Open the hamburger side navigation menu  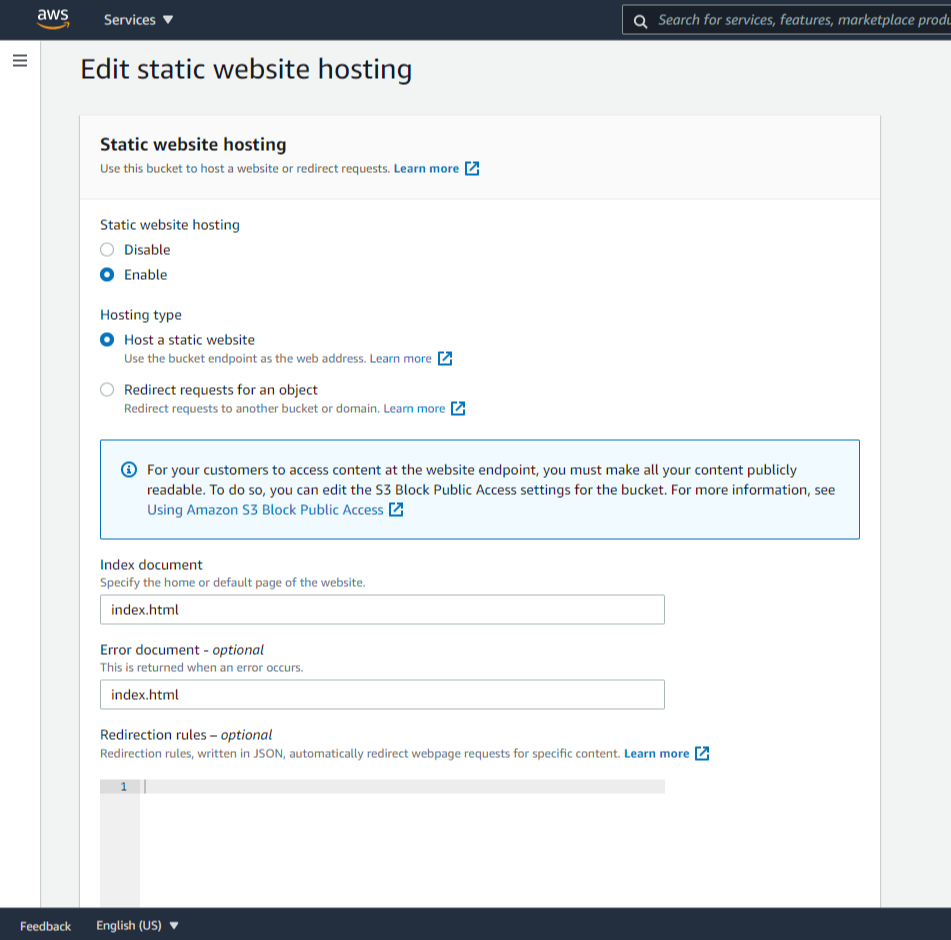pos(20,61)
